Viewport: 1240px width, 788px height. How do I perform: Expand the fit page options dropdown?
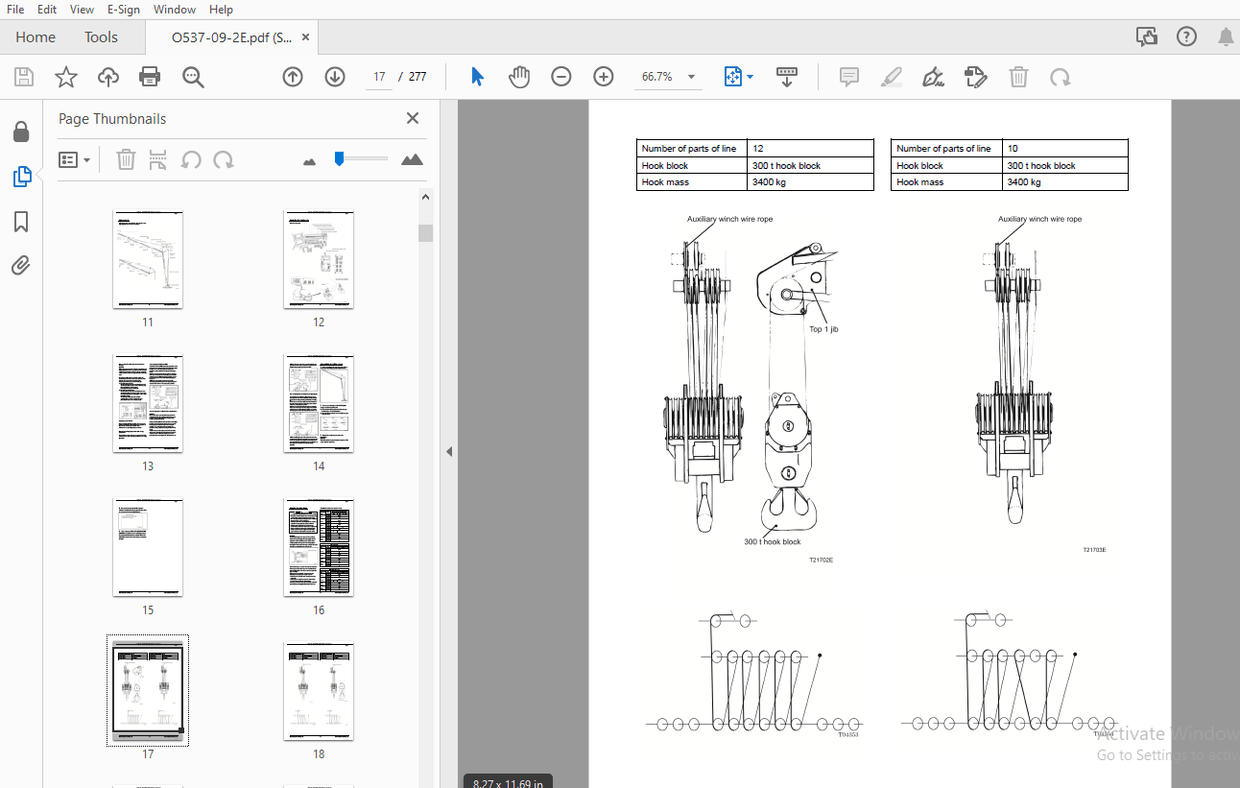coord(750,77)
